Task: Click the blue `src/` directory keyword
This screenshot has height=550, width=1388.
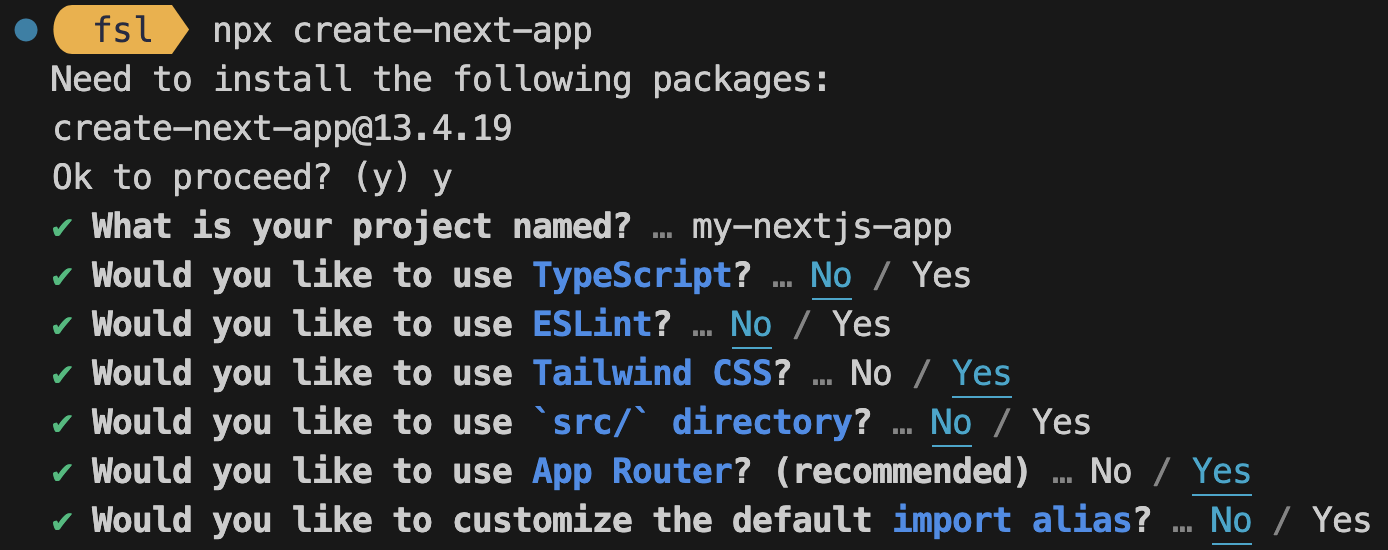Action: tap(692, 422)
